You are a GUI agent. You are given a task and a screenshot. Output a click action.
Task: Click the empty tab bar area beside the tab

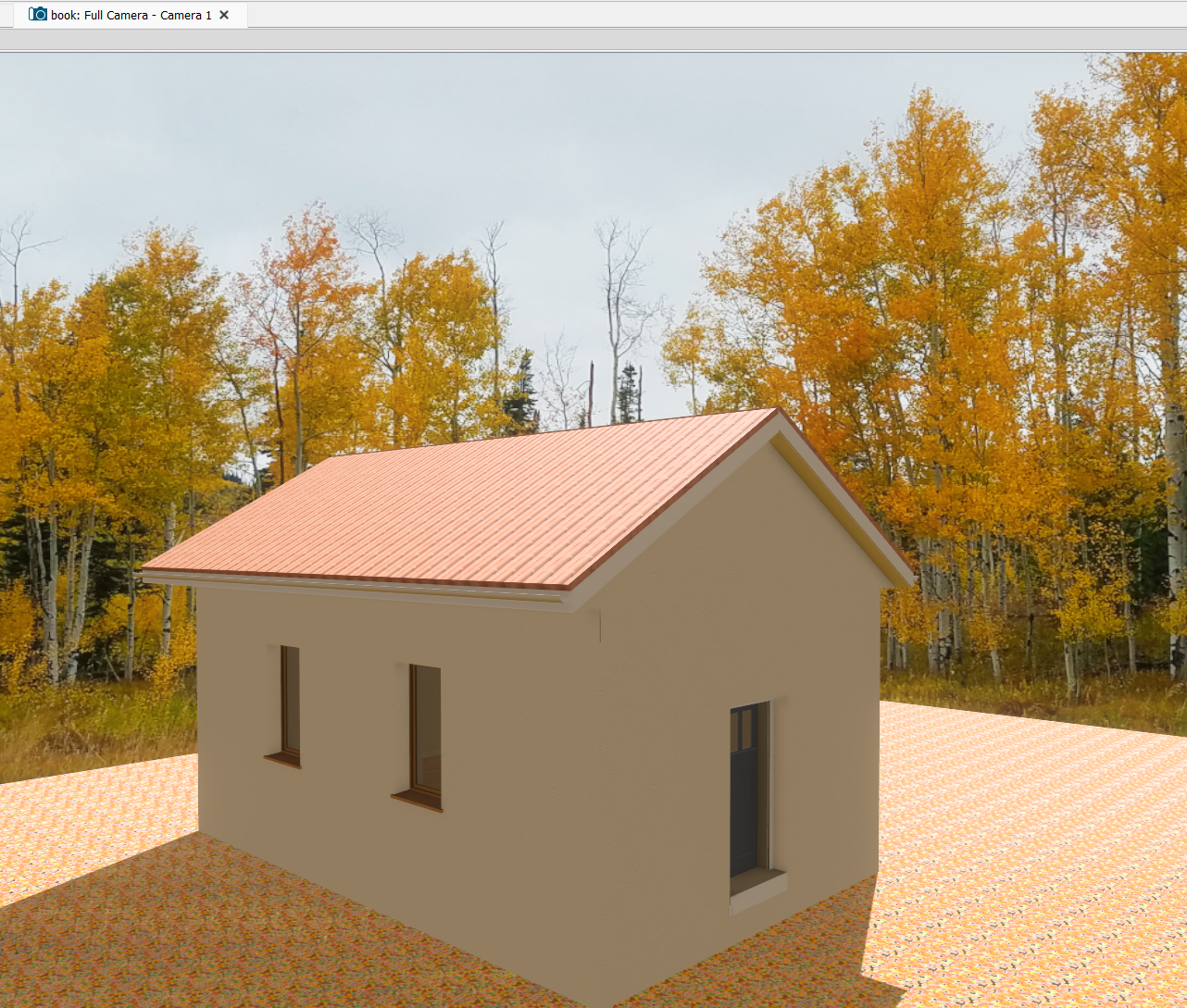pyautogui.click(x=713, y=15)
